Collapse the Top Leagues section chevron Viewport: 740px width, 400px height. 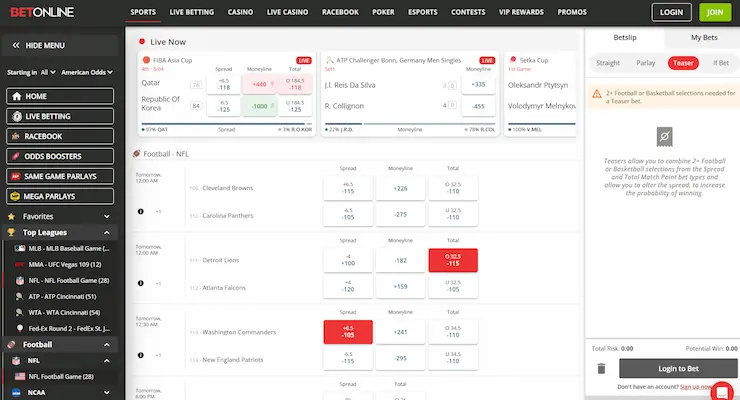107,233
